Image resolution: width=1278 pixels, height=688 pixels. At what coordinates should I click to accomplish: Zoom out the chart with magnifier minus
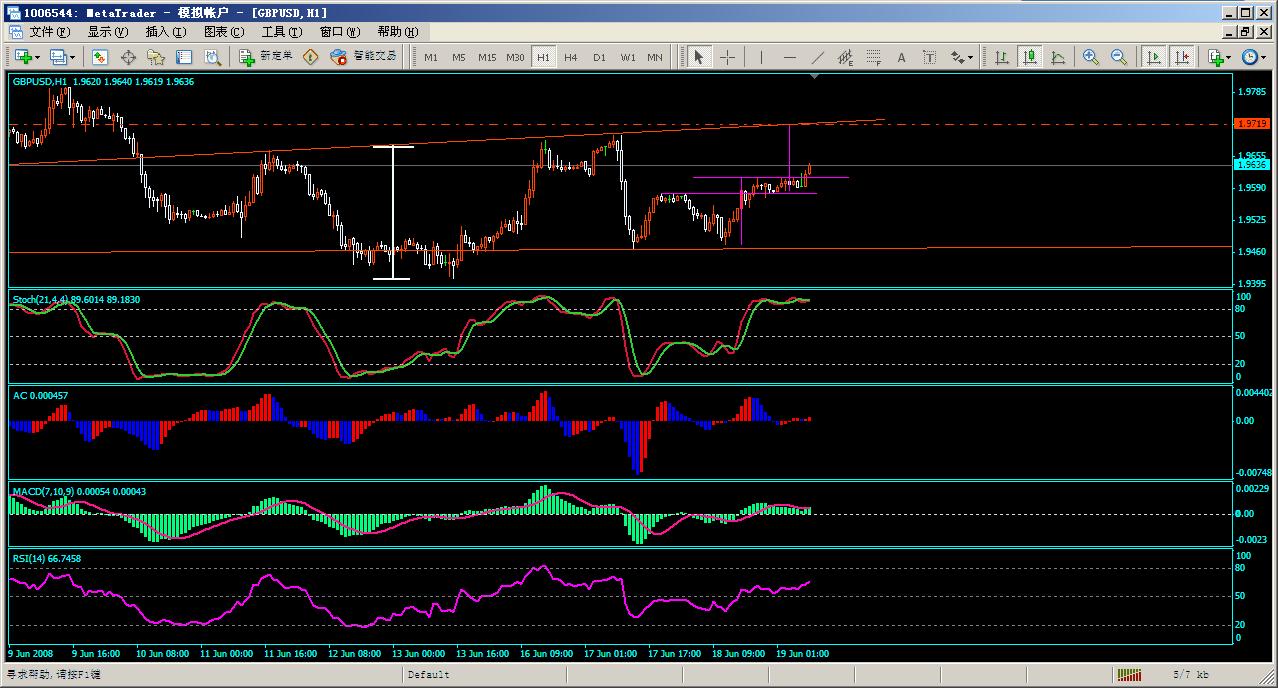tap(1118, 57)
